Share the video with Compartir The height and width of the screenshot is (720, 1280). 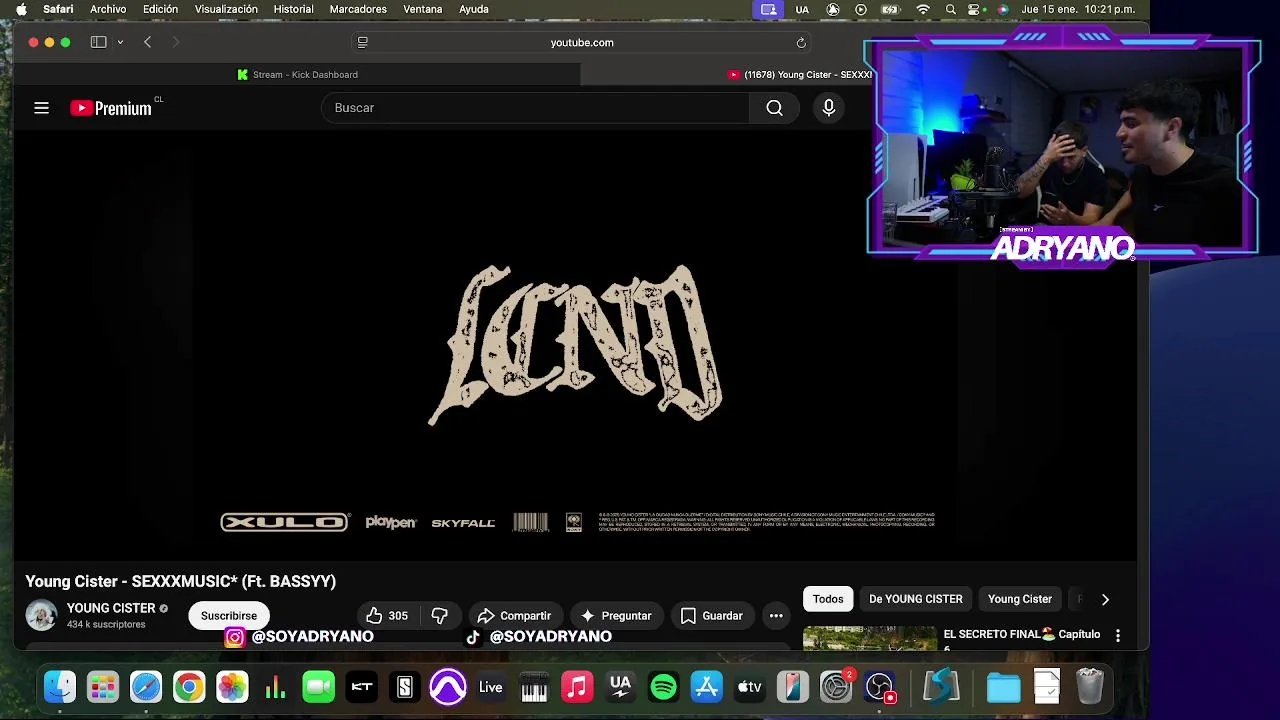514,616
